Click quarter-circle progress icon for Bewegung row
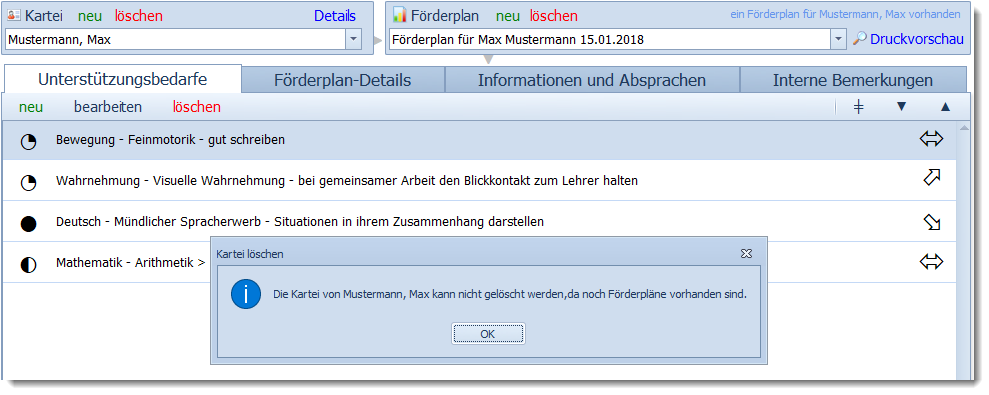The height and width of the screenshot is (395, 989). [28, 142]
